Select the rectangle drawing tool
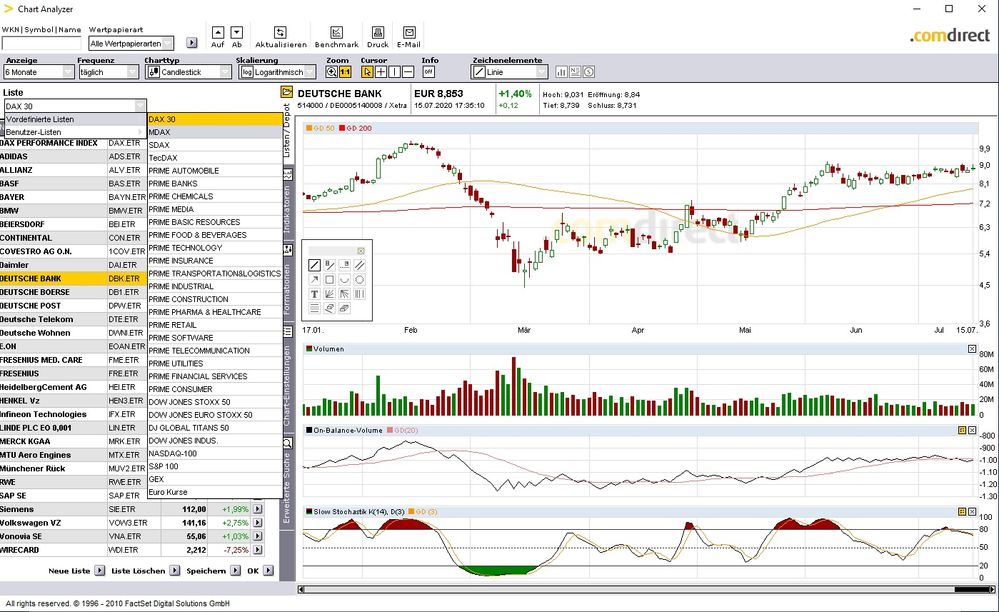The width and height of the screenshot is (999, 612). [x=329, y=280]
